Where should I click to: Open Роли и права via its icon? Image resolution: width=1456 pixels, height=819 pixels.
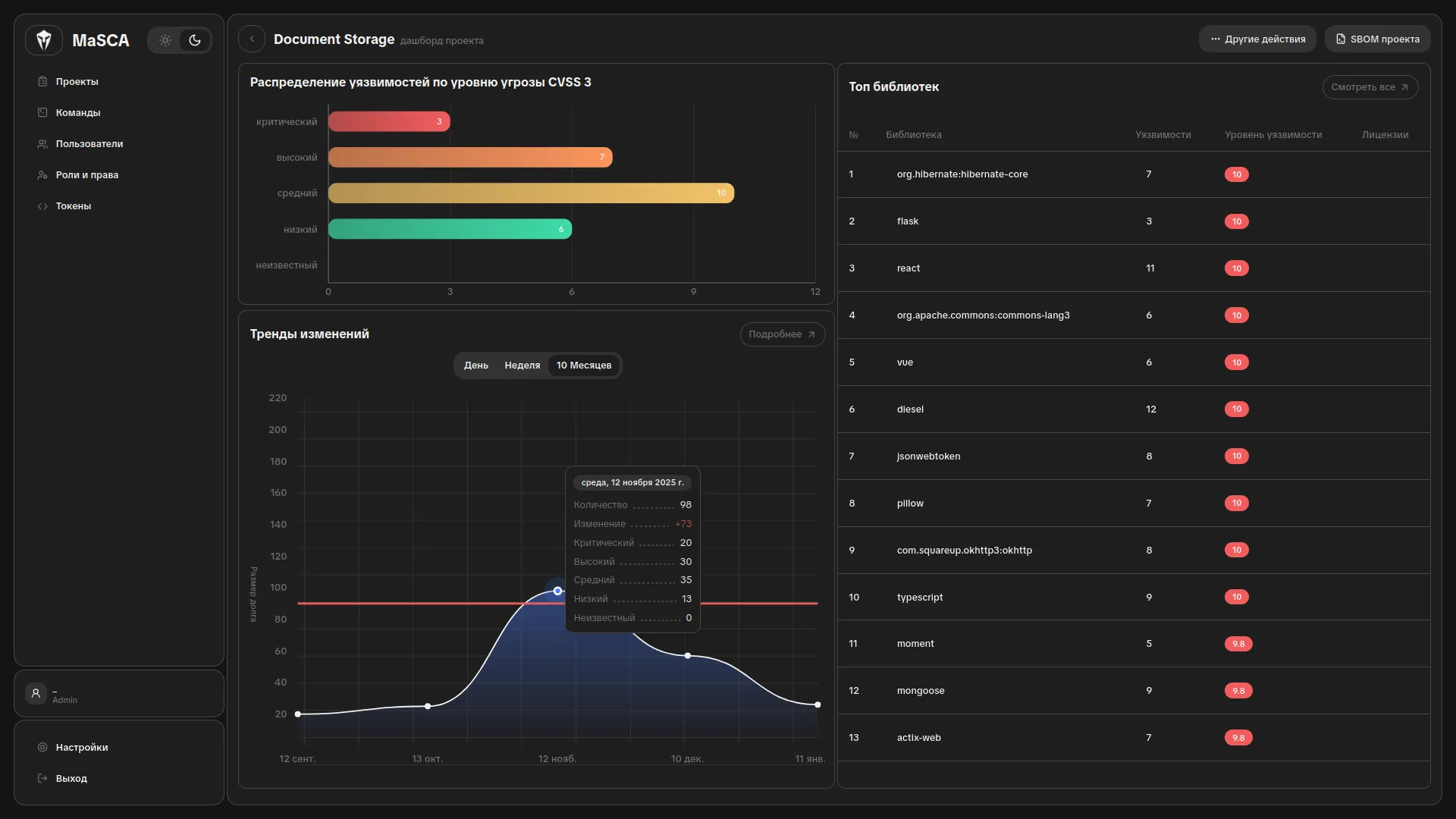(42, 175)
